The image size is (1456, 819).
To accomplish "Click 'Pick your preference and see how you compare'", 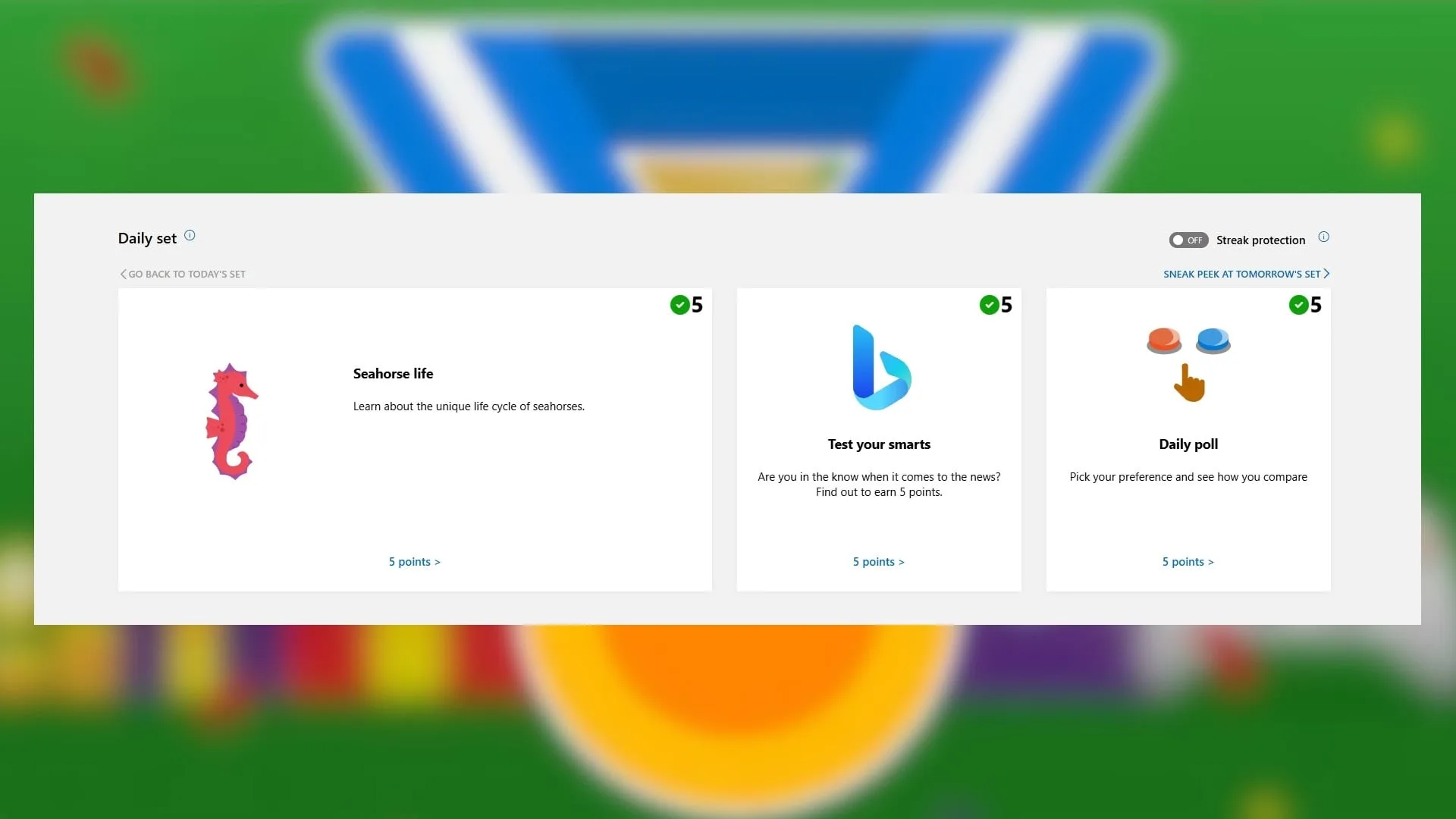I will [x=1188, y=477].
